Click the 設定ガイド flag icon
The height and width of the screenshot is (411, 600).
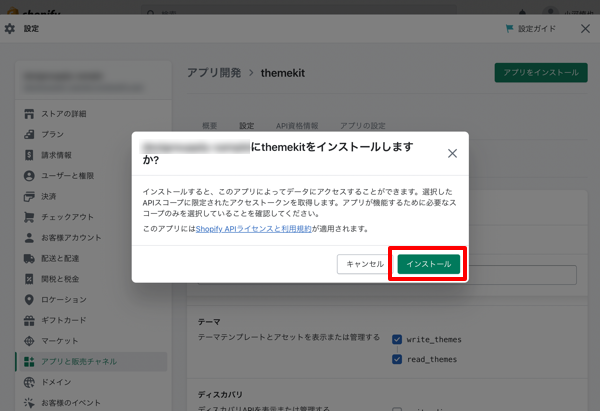509,29
